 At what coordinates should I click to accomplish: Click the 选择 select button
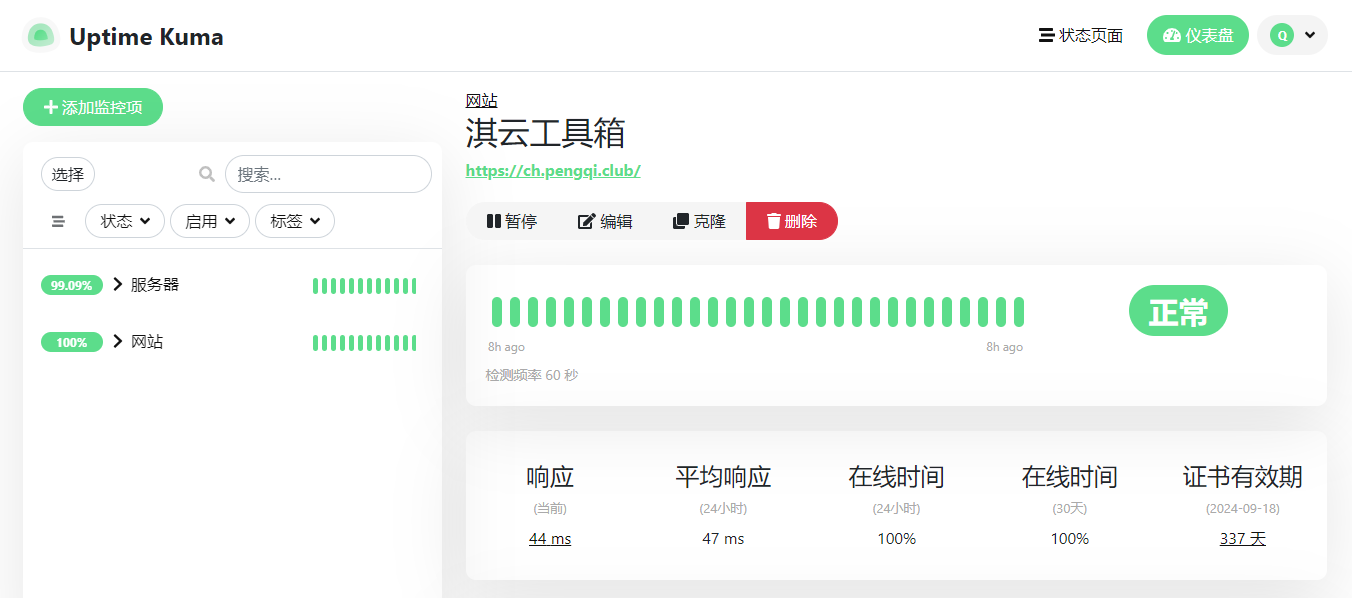(68, 174)
